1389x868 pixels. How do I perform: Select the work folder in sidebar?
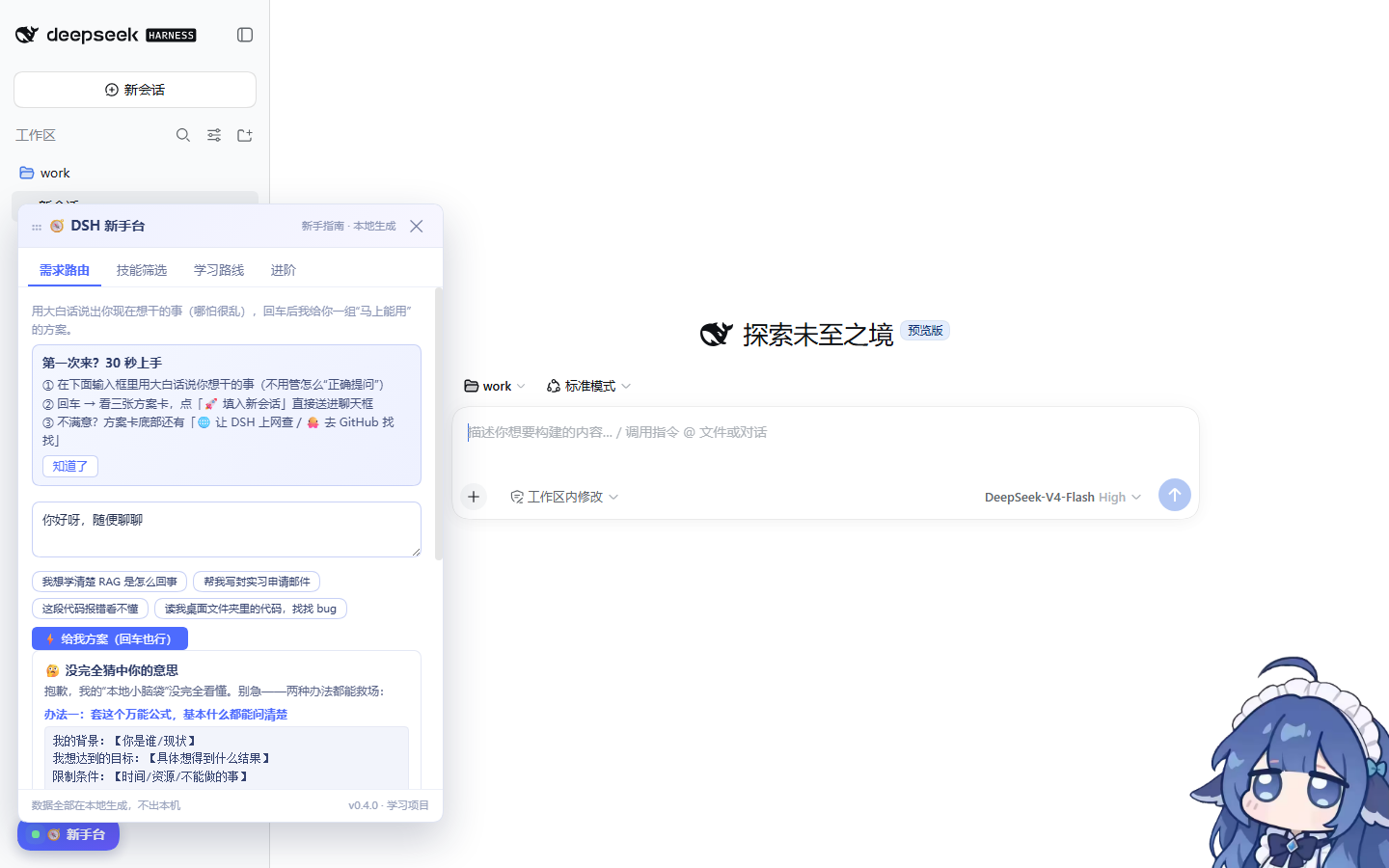point(135,173)
